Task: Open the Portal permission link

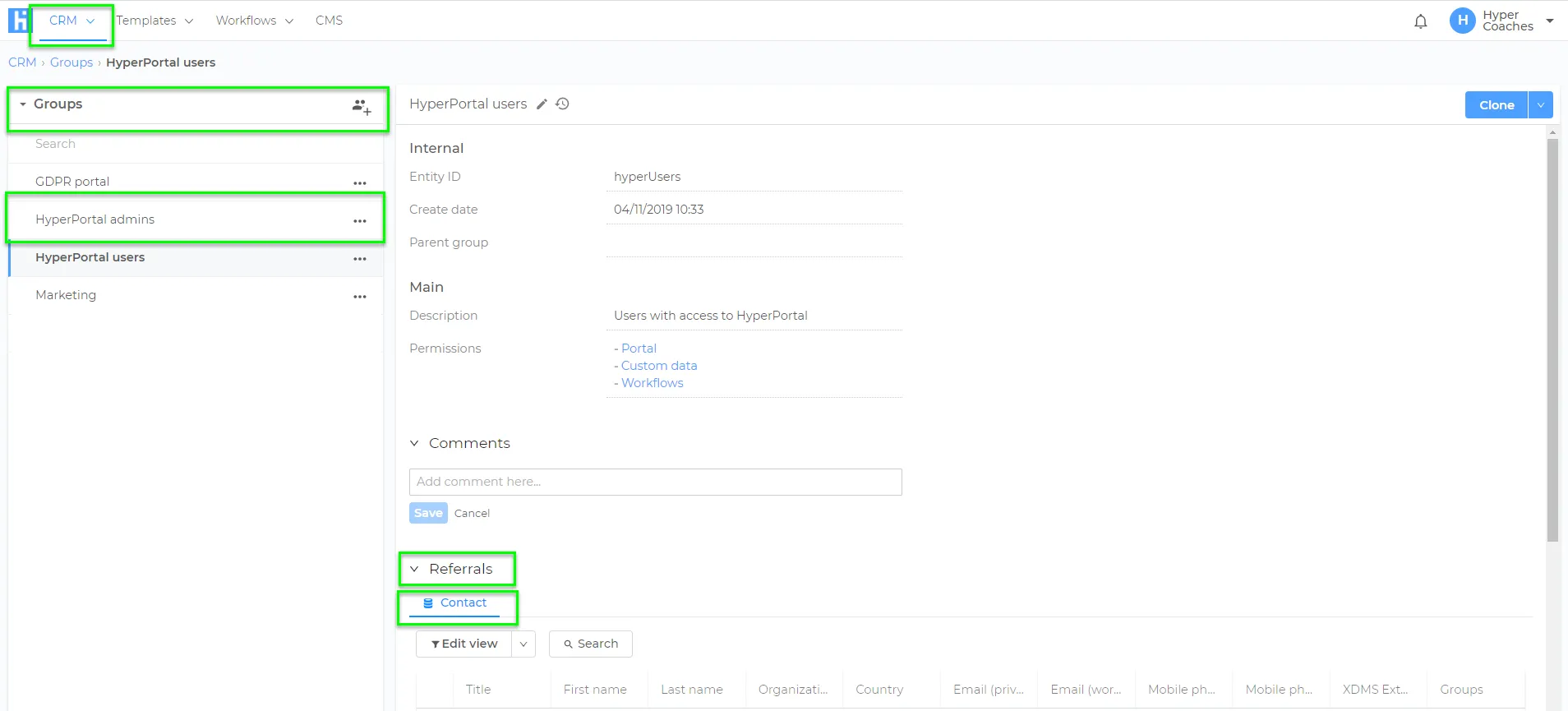Action: [639, 349]
